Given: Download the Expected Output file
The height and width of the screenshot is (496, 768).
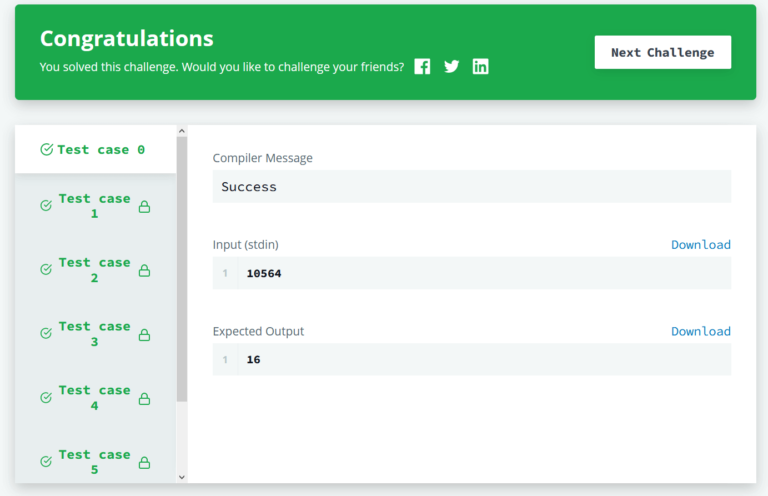Looking at the screenshot, I should 700,331.
